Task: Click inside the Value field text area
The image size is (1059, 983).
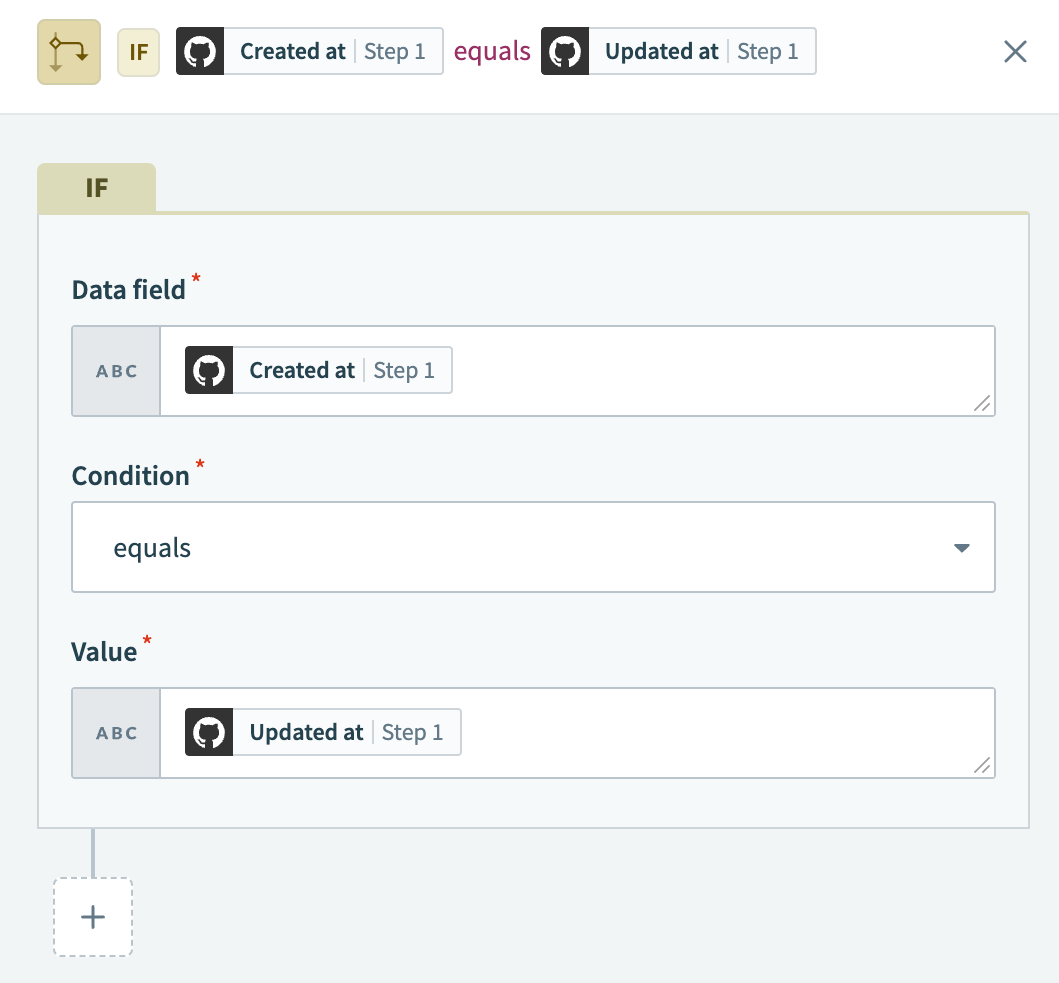Action: 700,732
